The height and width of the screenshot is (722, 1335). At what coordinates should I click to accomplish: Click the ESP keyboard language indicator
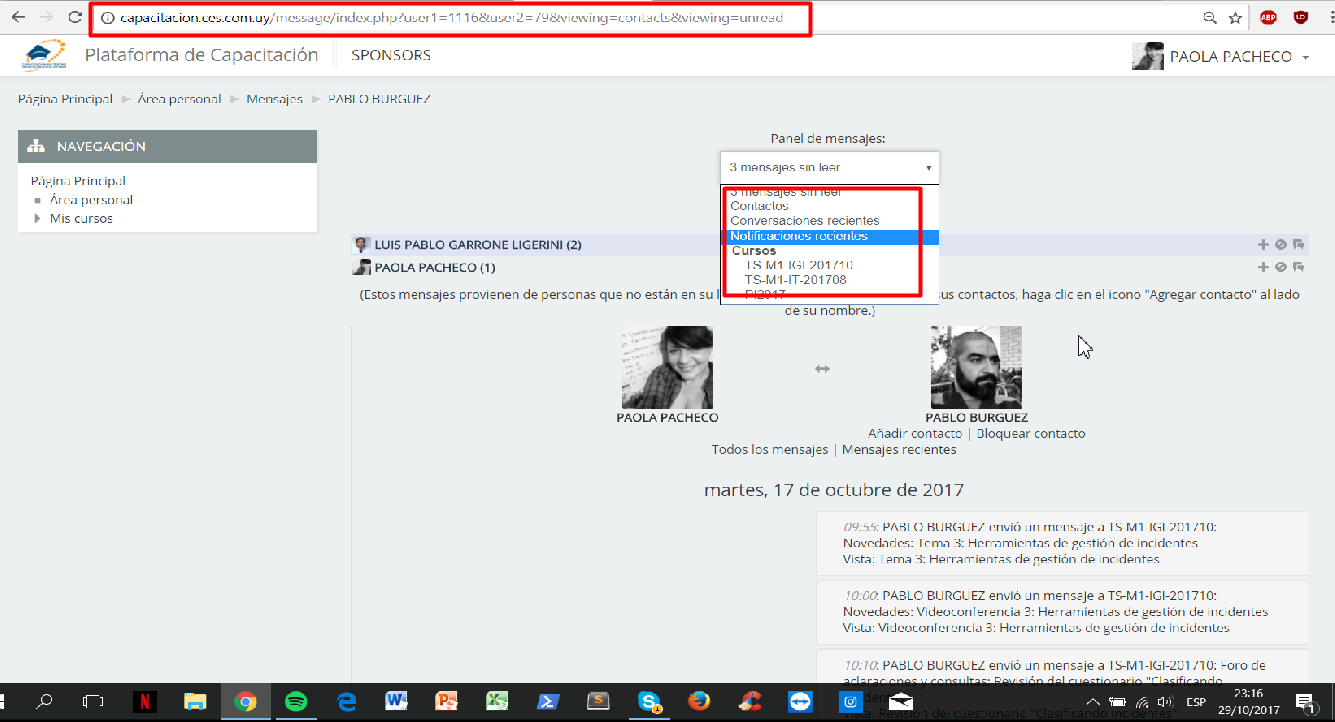click(x=1195, y=701)
